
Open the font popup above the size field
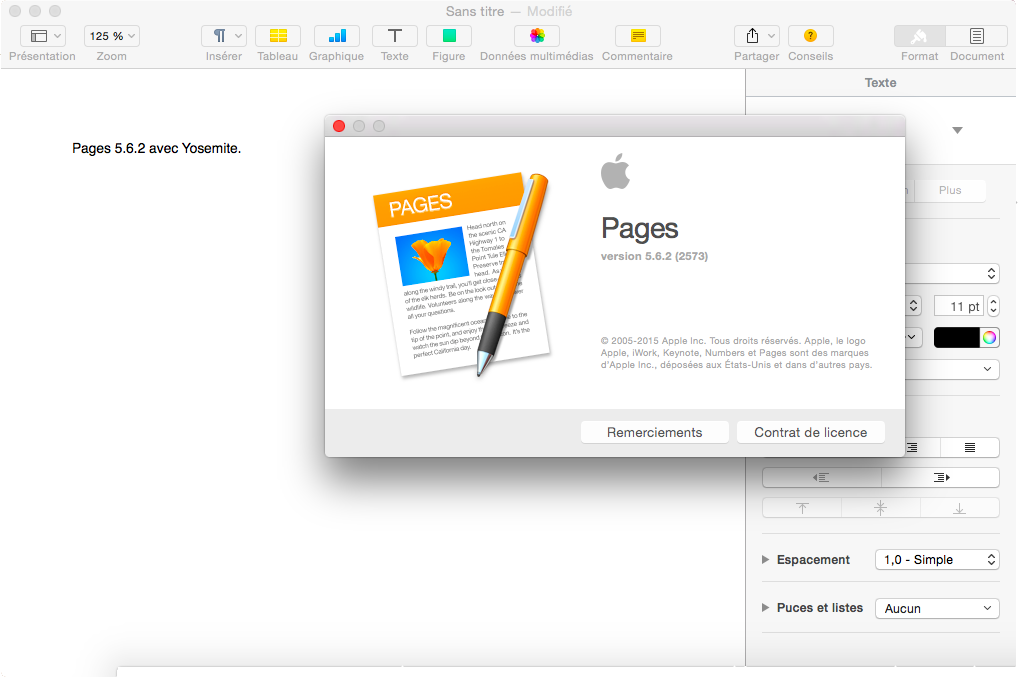click(952, 274)
